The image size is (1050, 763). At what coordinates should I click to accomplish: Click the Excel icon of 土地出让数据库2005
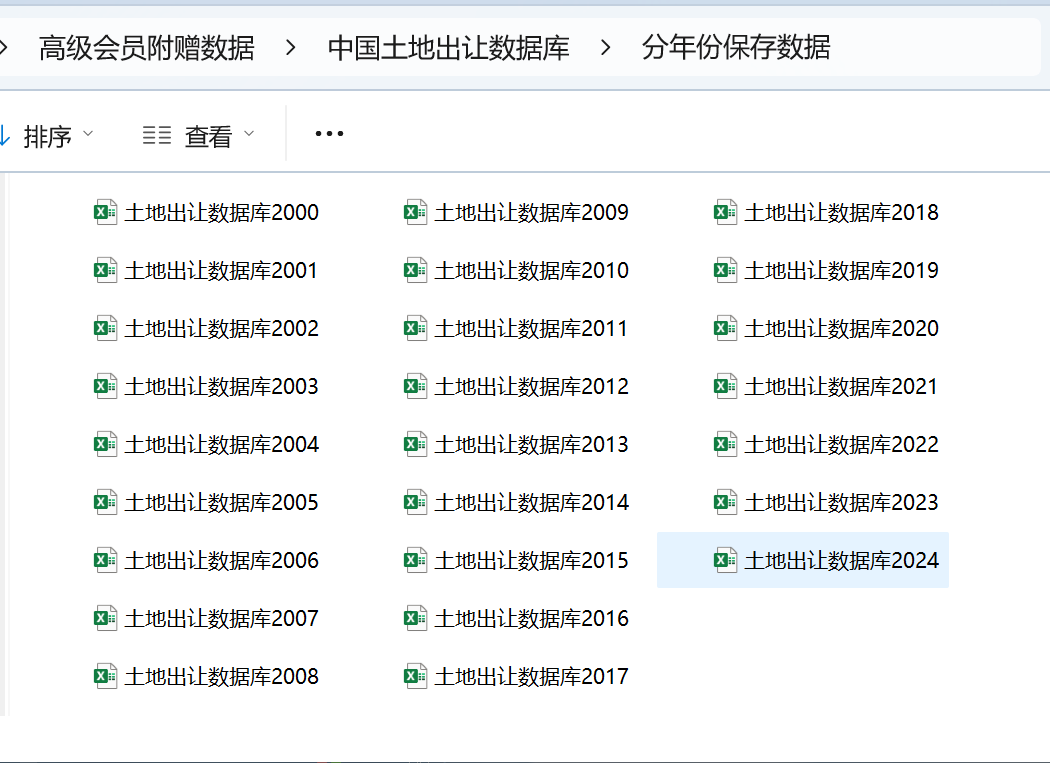click(x=106, y=502)
